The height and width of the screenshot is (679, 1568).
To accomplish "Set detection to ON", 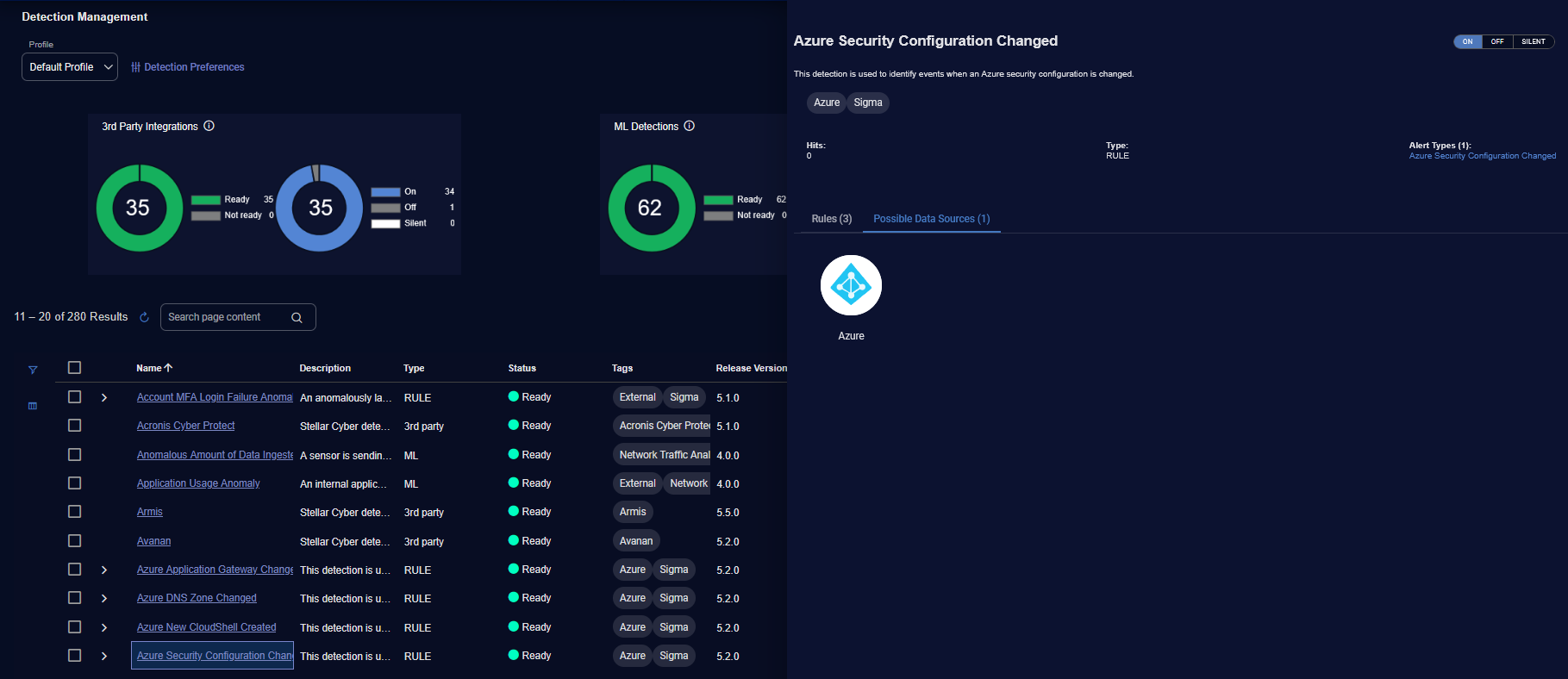I will click(1468, 41).
